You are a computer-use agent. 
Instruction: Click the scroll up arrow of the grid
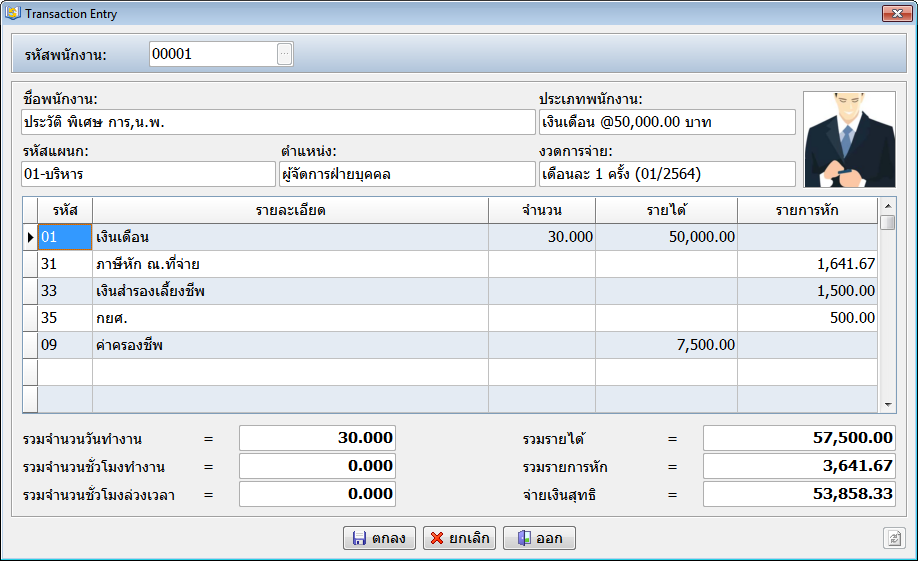pyautogui.click(x=887, y=205)
